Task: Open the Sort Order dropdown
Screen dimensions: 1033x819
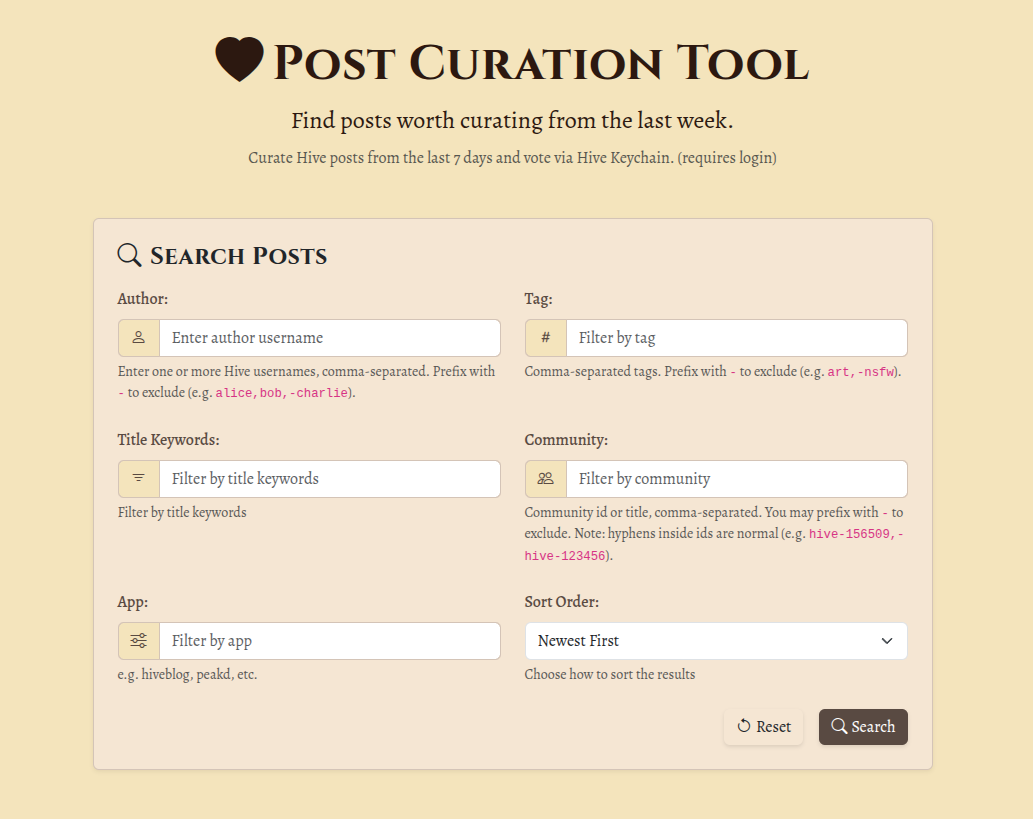Action: click(x=716, y=641)
